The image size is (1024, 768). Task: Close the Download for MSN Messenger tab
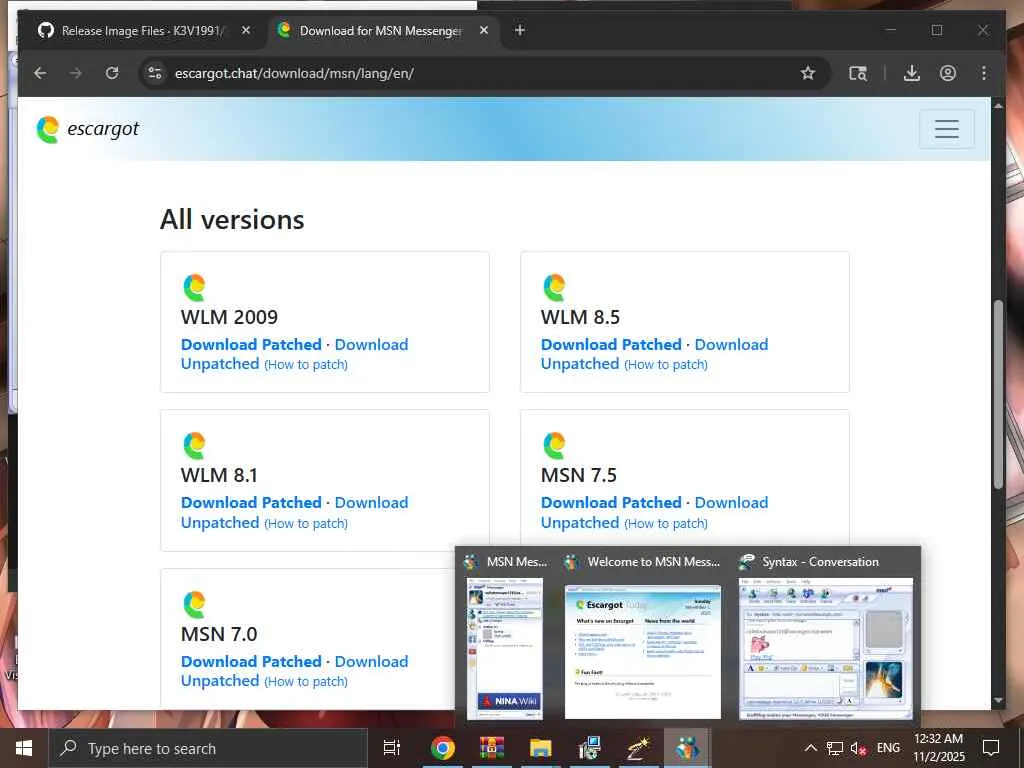click(484, 30)
